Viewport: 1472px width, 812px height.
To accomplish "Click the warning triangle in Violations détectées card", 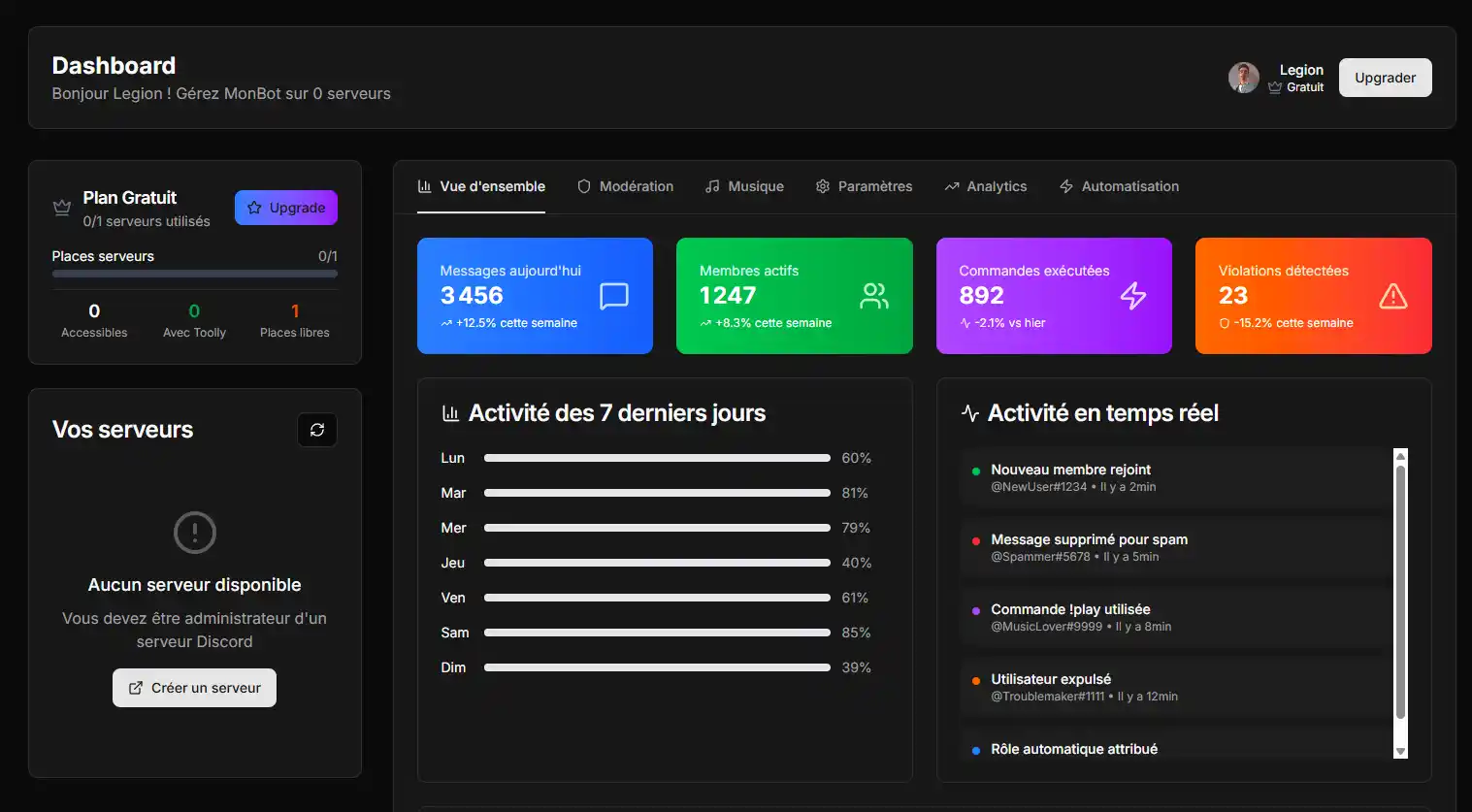I will pyautogui.click(x=1393, y=296).
